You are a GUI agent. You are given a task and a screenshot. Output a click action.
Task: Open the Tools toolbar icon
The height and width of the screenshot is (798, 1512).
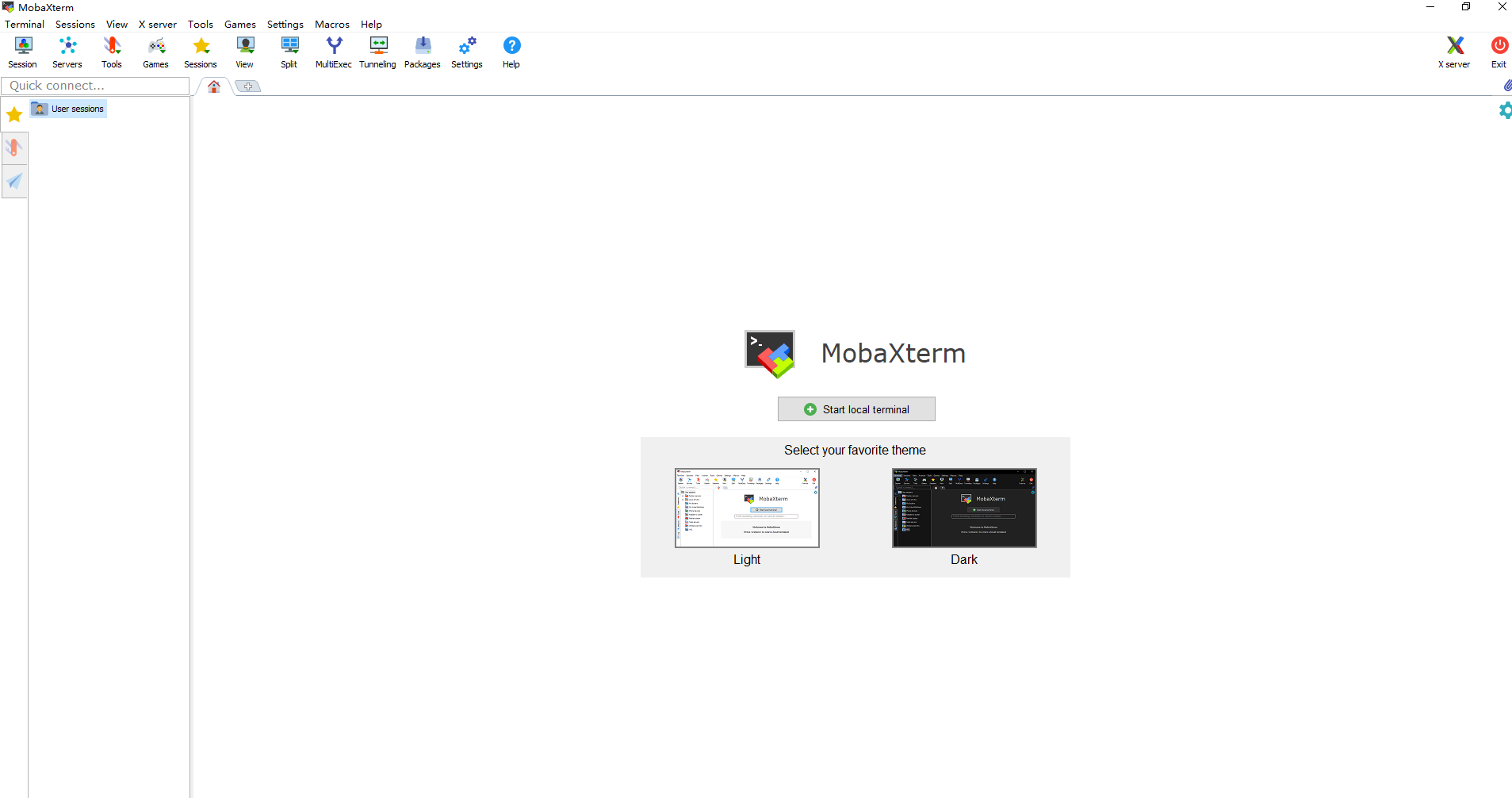coord(112,52)
